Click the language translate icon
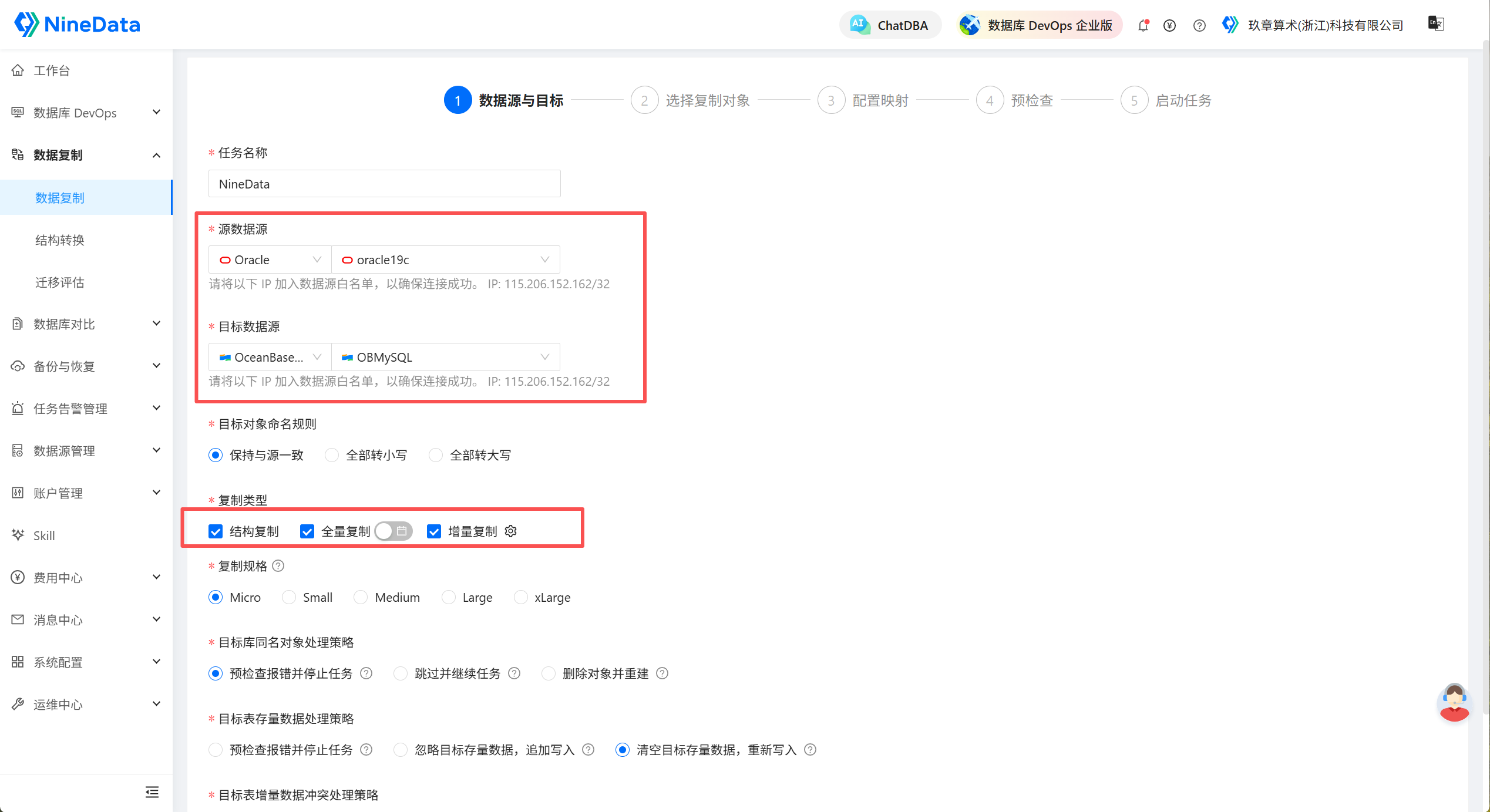 tap(1436, 23)
